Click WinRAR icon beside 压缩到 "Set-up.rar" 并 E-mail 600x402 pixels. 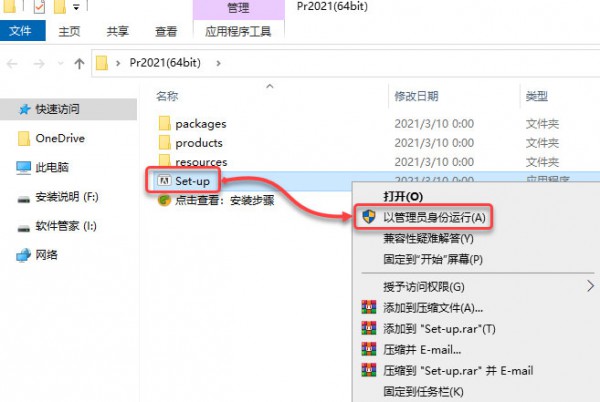(x=369, y=370)
